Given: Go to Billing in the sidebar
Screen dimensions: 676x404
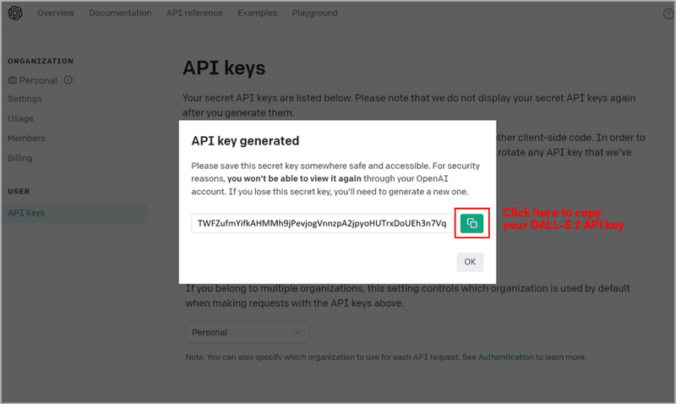Looking at the screenshot, I should 20,158.
